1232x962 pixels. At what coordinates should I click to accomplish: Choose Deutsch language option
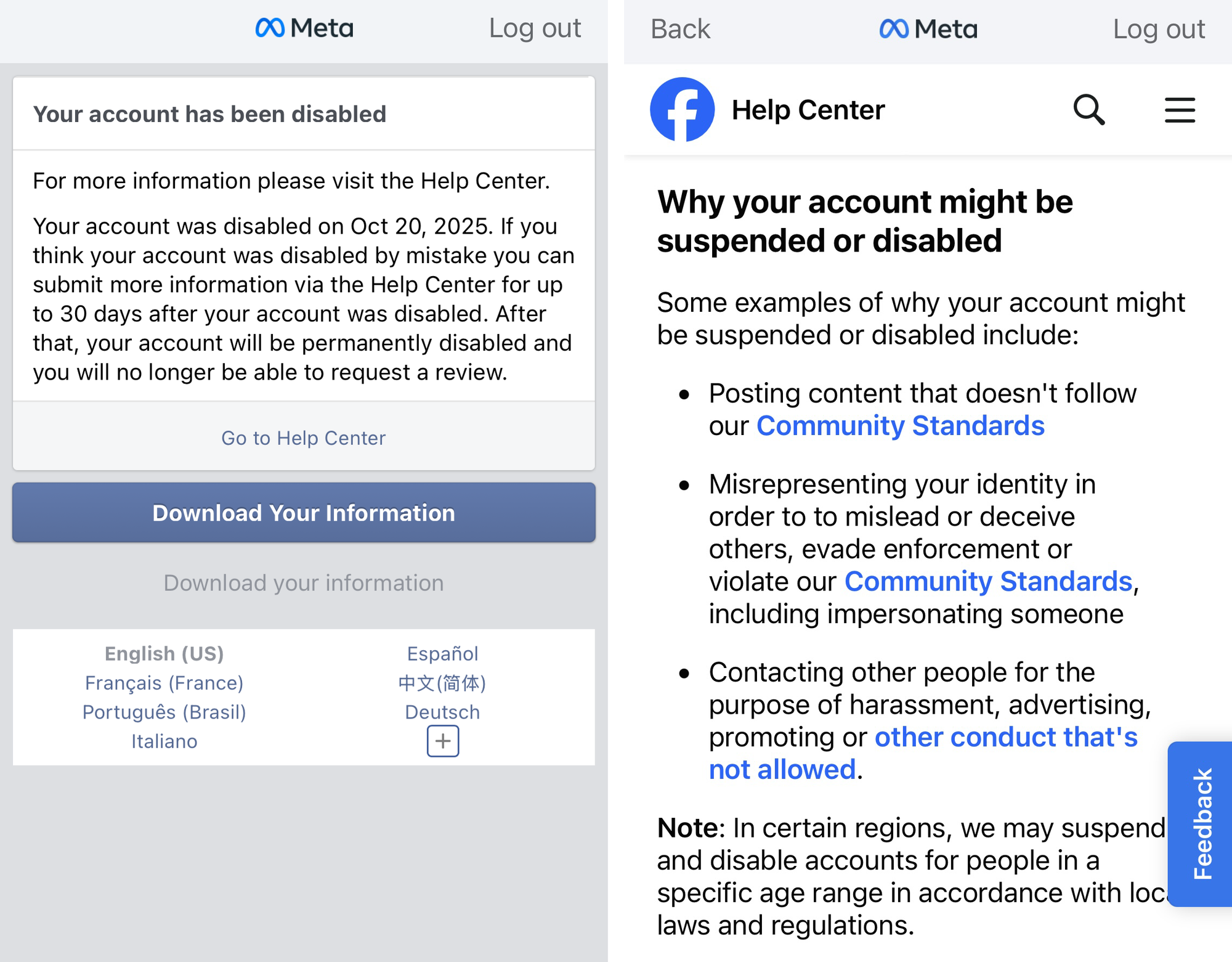tap(442, 712)
